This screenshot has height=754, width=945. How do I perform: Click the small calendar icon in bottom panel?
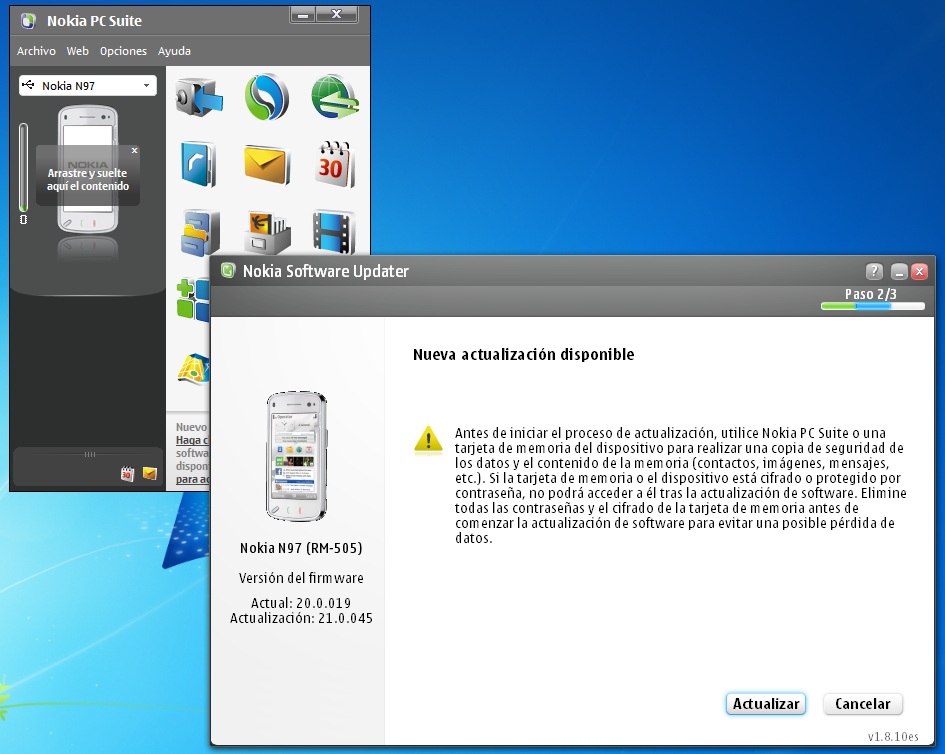[x=127, y=474]
